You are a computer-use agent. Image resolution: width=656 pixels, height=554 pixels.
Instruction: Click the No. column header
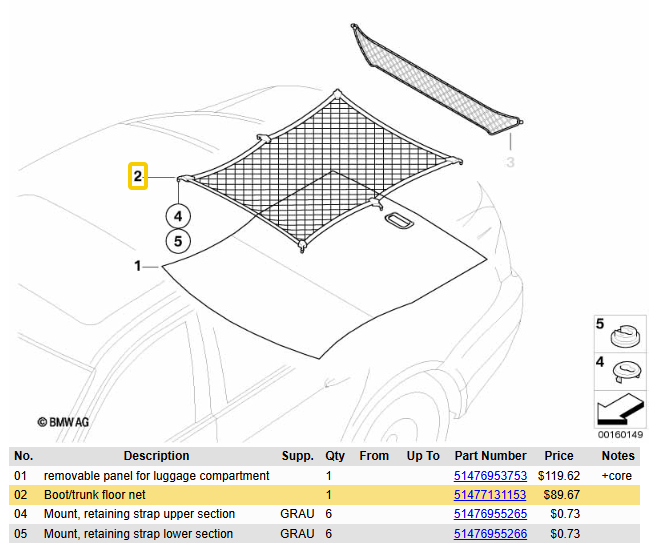[23, 456]
